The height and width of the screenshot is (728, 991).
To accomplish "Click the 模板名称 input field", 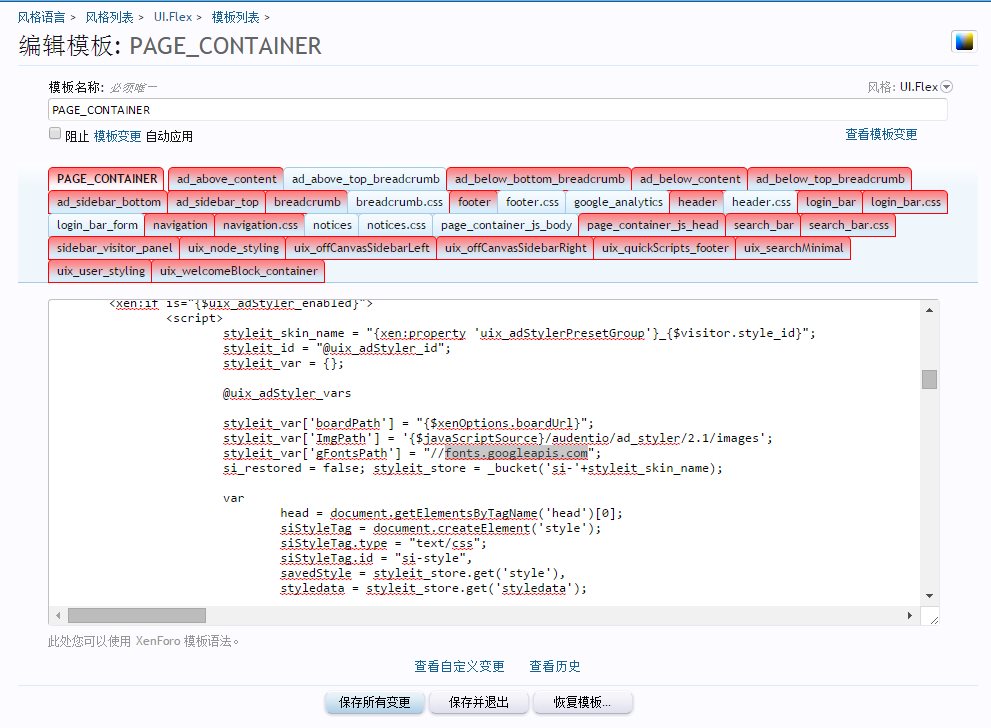I will [497, 109].
